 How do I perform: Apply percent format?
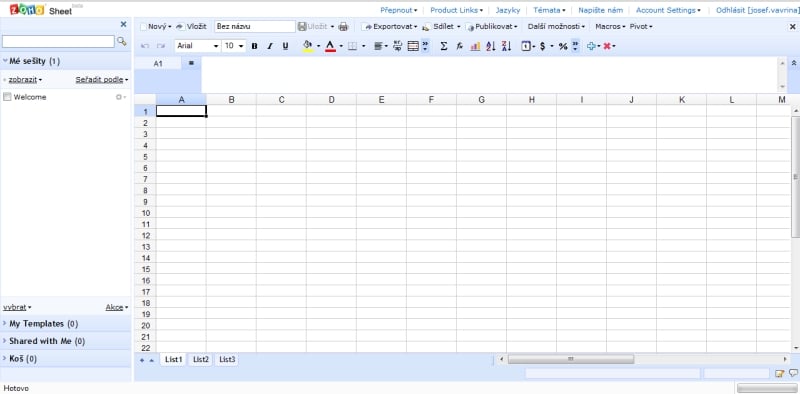point(563,46)
